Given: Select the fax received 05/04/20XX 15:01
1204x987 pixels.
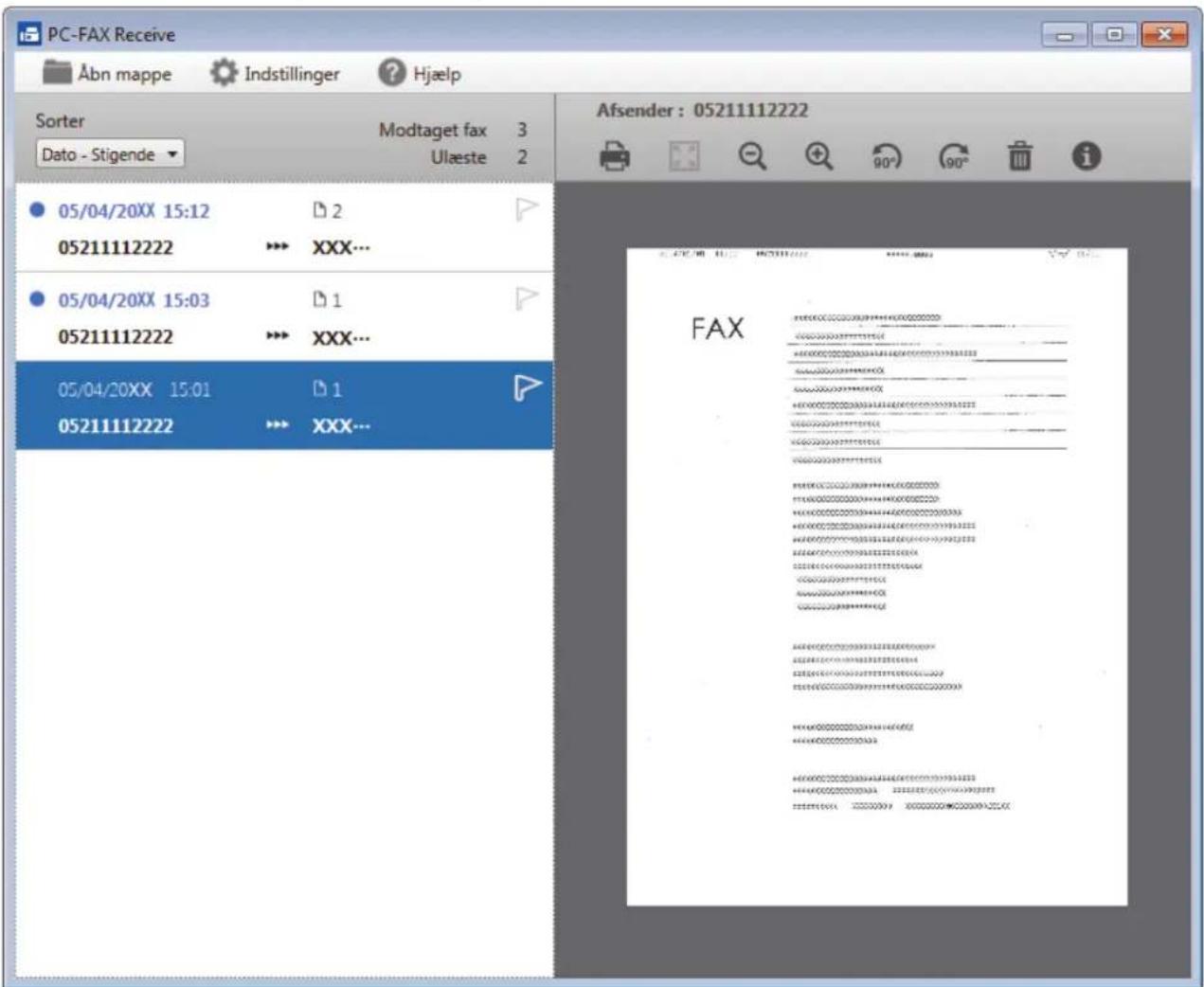Looking at the screenshot, I should coord(284,404).
